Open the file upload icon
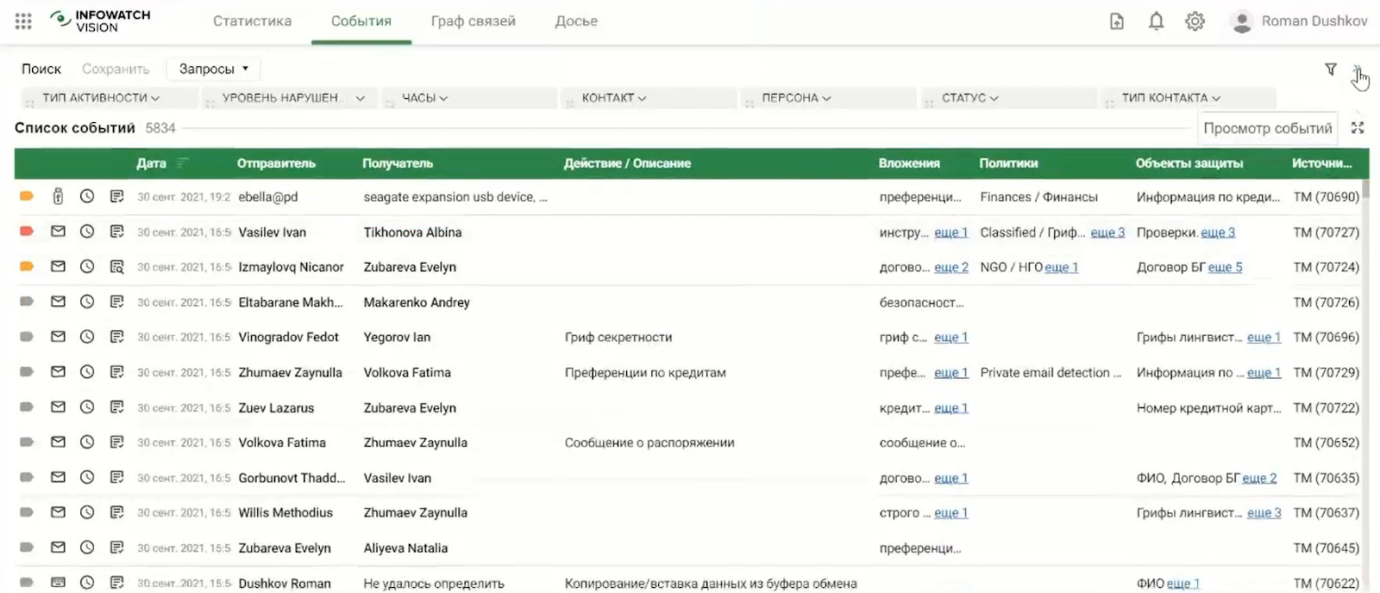Screen dimensions: 1380x593 pyautogui.click(x=1117, y=21)
